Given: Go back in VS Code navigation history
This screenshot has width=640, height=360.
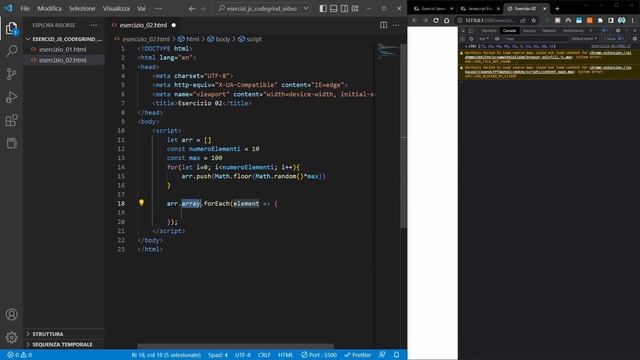Looking at the screenshot, I should pyautogui.click(x=192, y=8).
